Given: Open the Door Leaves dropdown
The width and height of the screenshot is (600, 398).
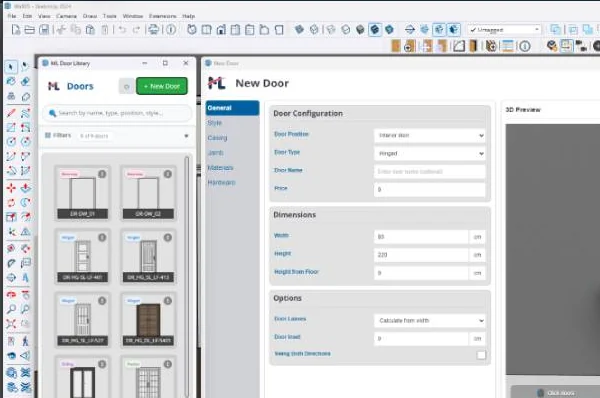Looking at the screenshot, I should tap(430, 320).
